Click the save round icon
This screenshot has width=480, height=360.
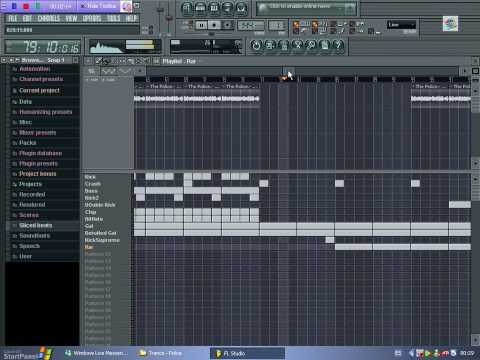270,45
